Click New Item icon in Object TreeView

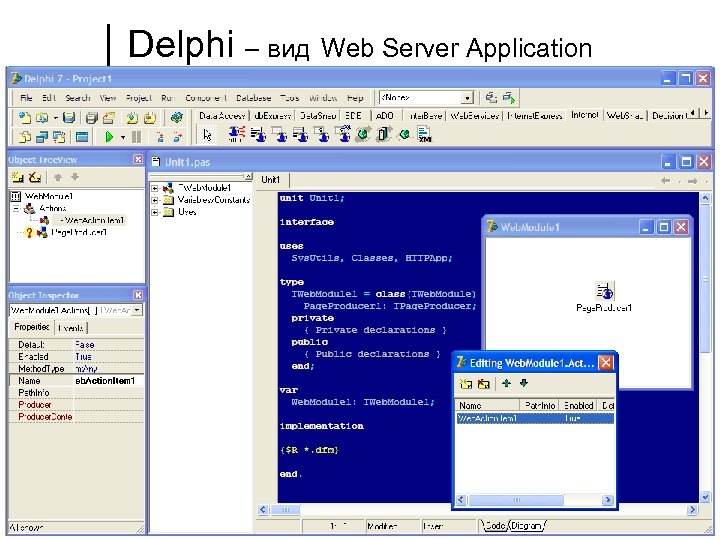click(x=18, y=177)
